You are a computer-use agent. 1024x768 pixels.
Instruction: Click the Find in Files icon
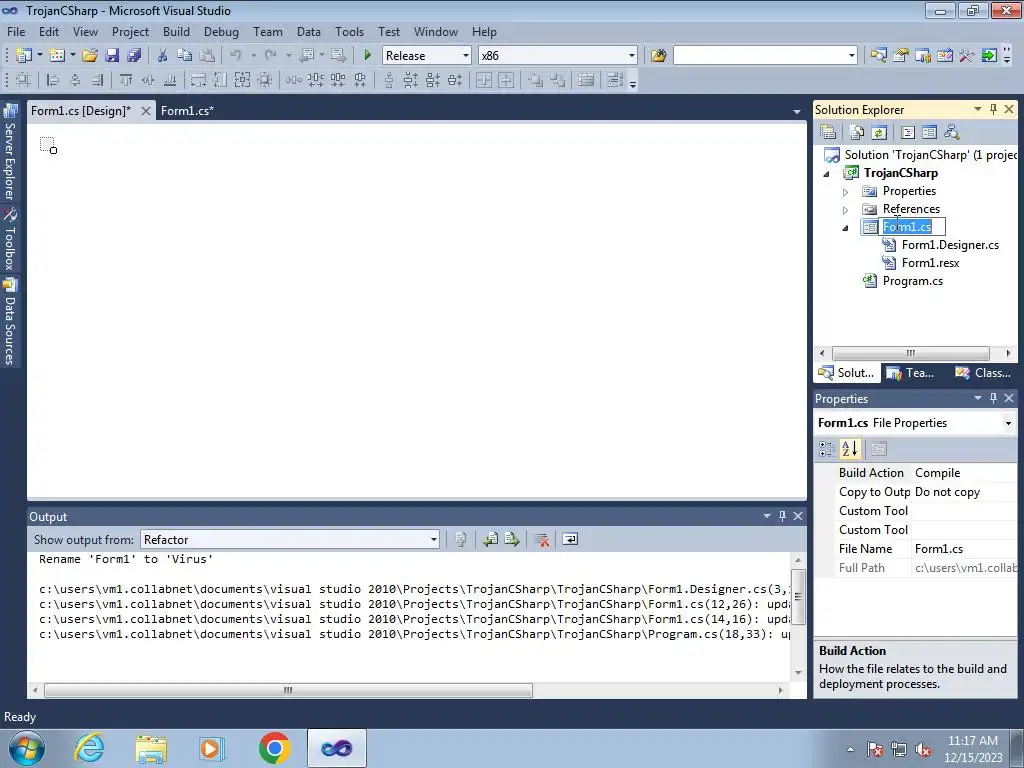tap(658, 56)
